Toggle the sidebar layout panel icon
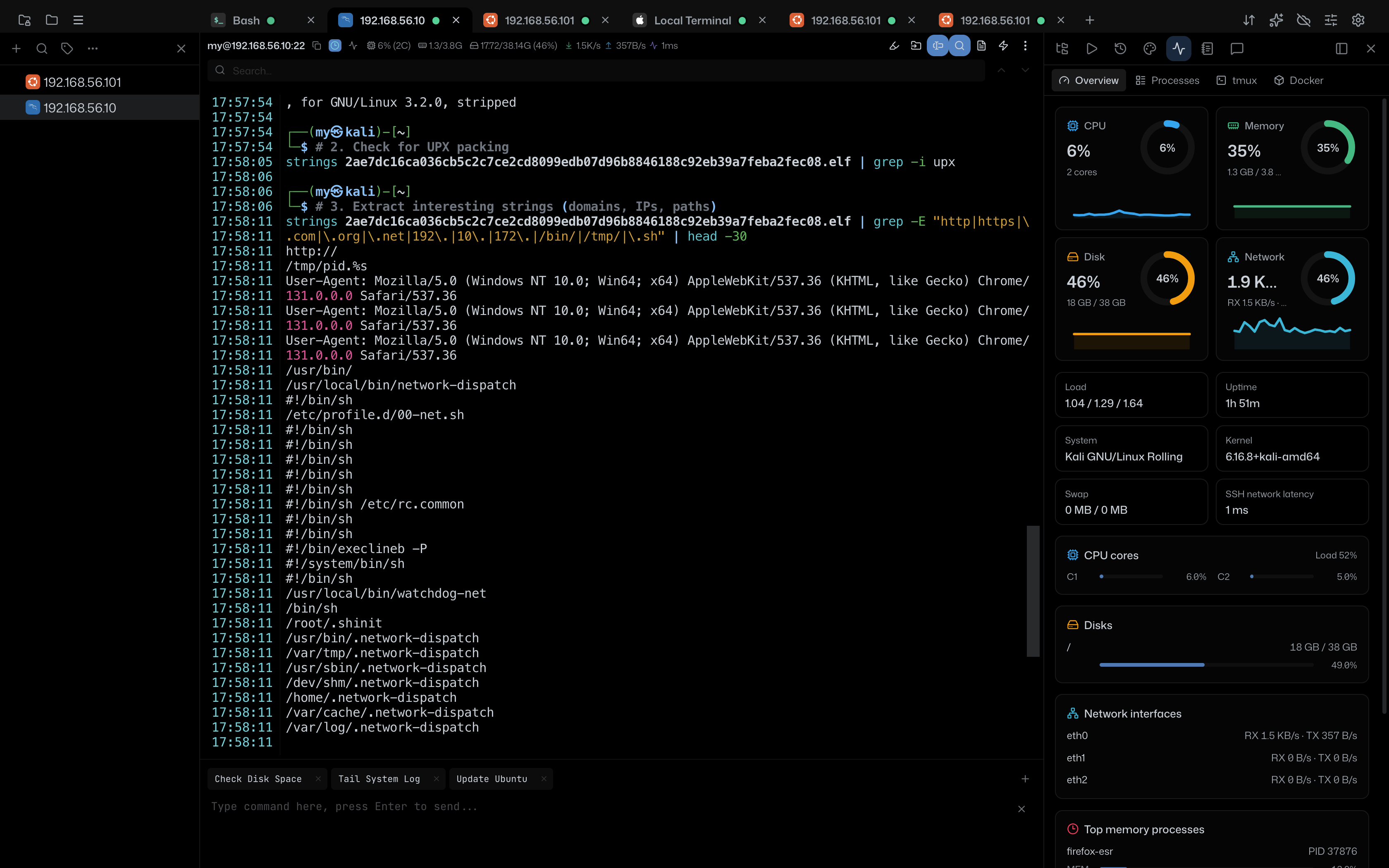This screenshot has width=1389, height=868. pos(1341,49)
